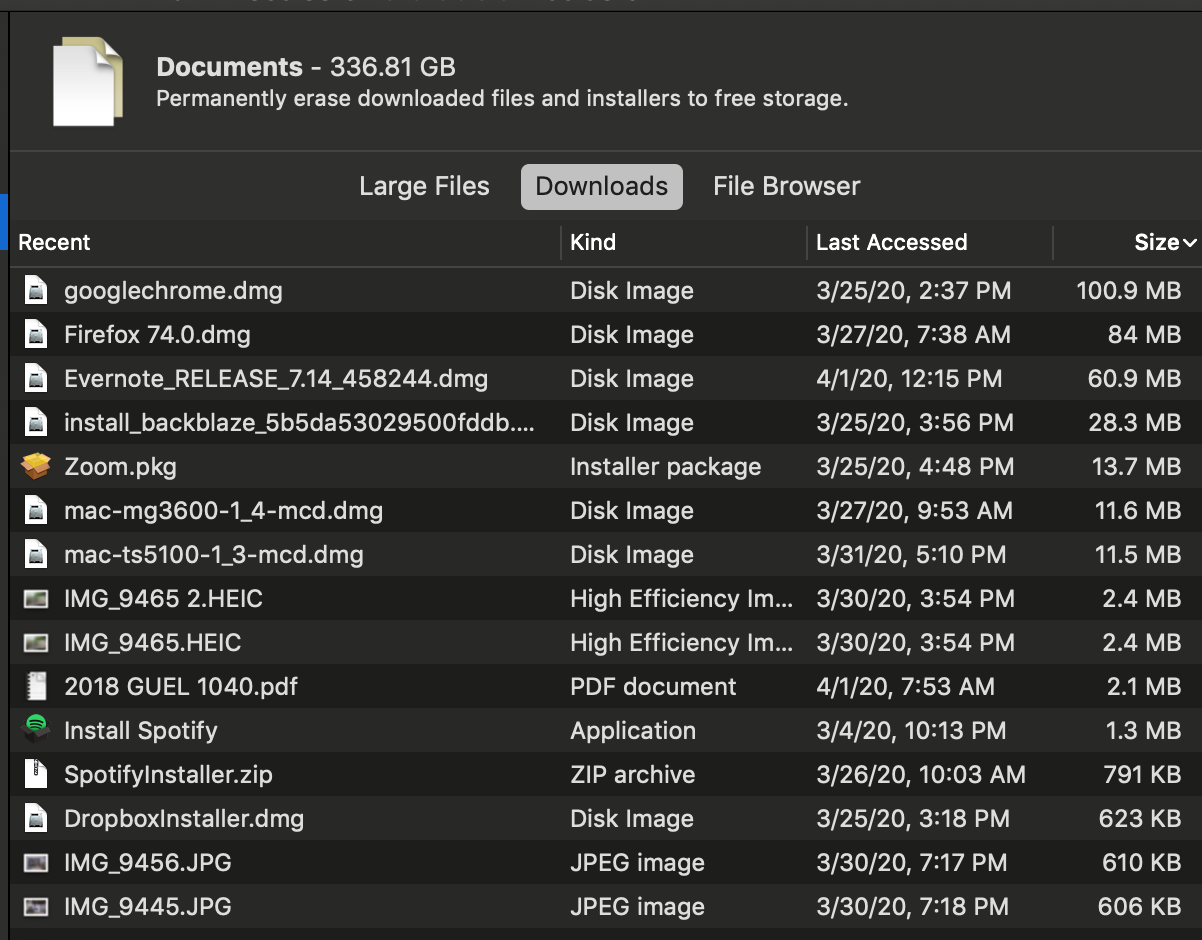Click the PDF document kind cell
The height and width of the screenshot is (940, 1202).
pos(653,687)
